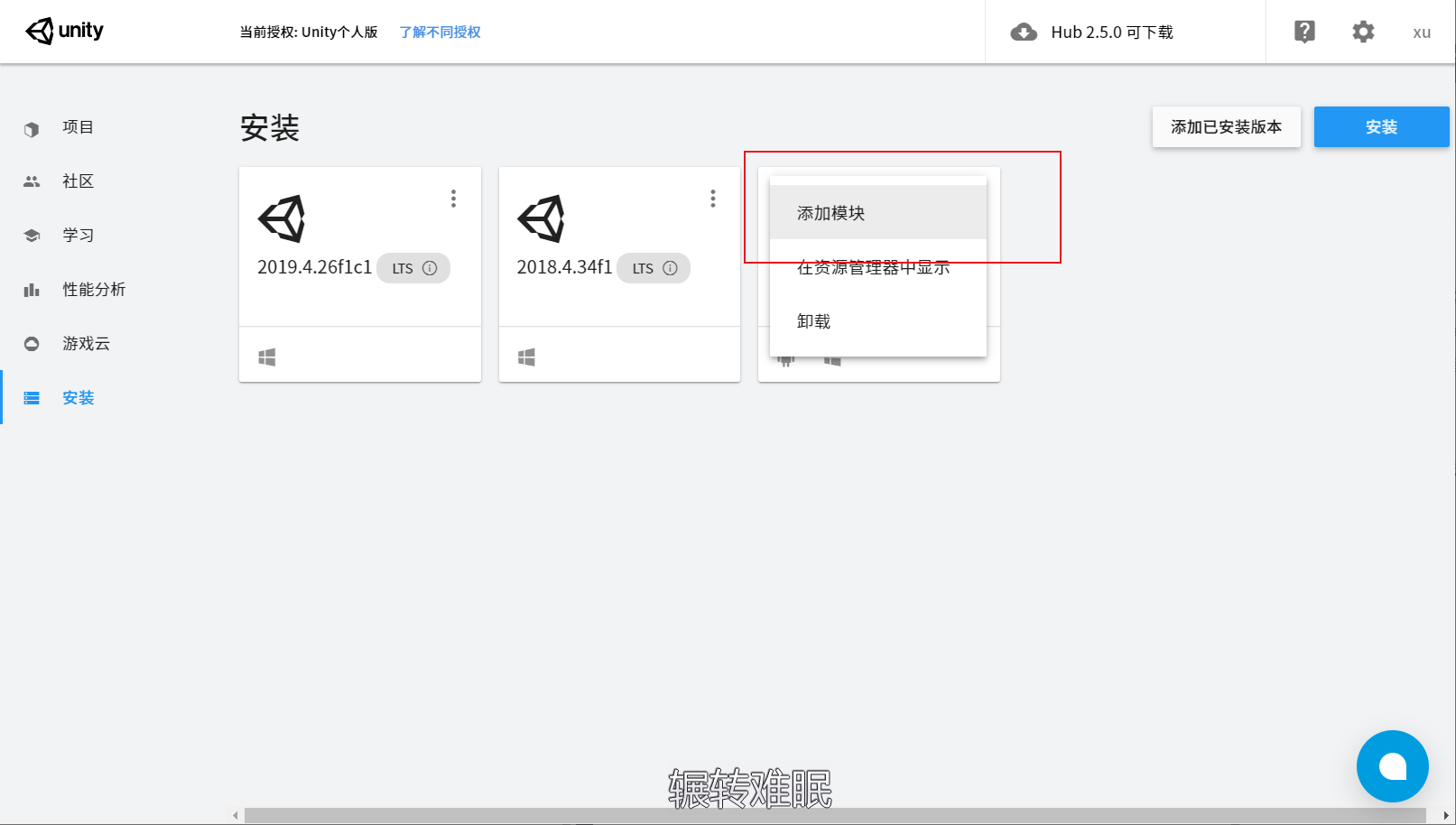Screen dimensions: 1456x825
Task: Click the 游戏云 cloud icon
Action: pyautogui.click(x=32, y=344)
